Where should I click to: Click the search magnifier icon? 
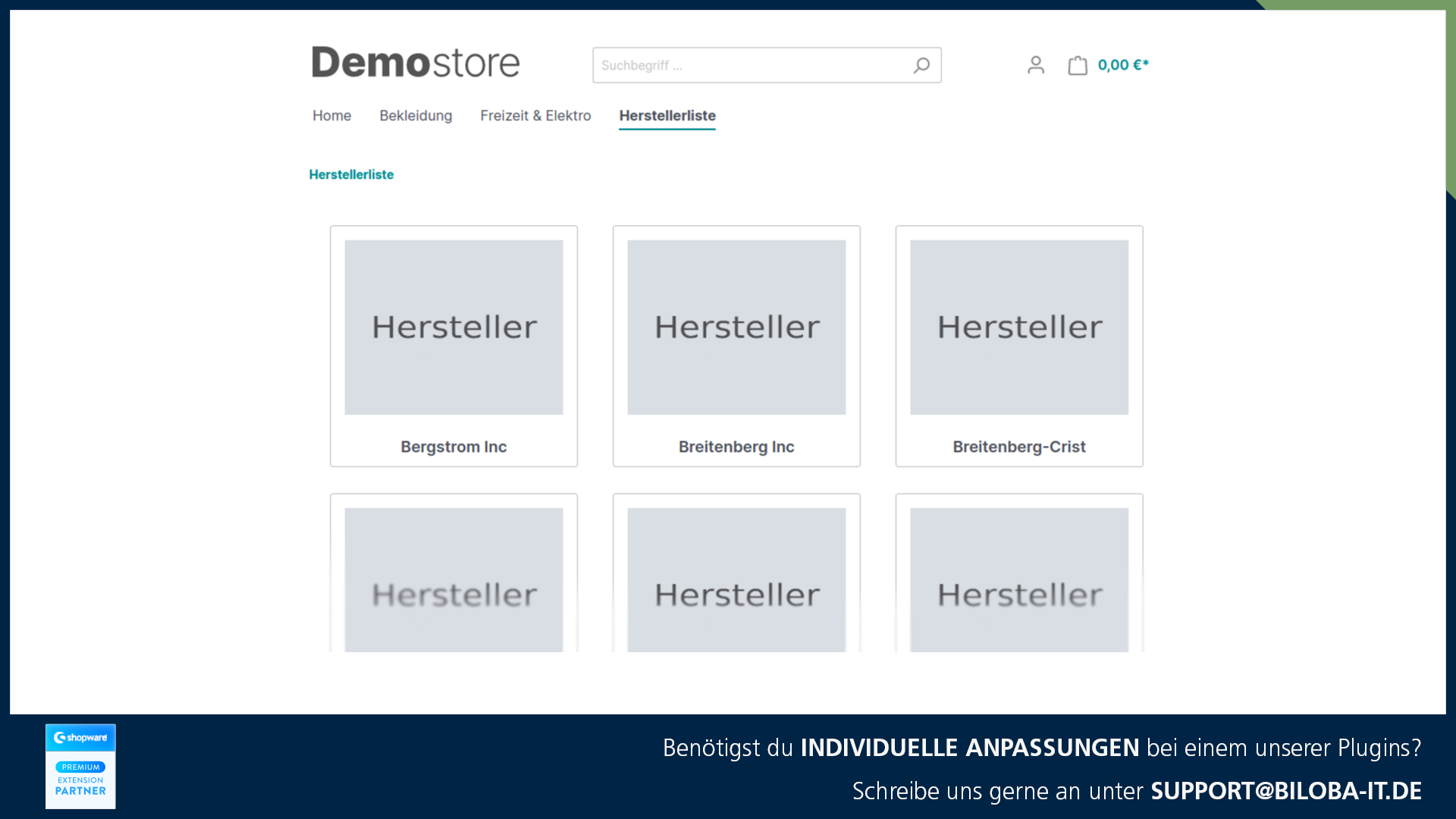pyautogui.click(x=921, y=66)
